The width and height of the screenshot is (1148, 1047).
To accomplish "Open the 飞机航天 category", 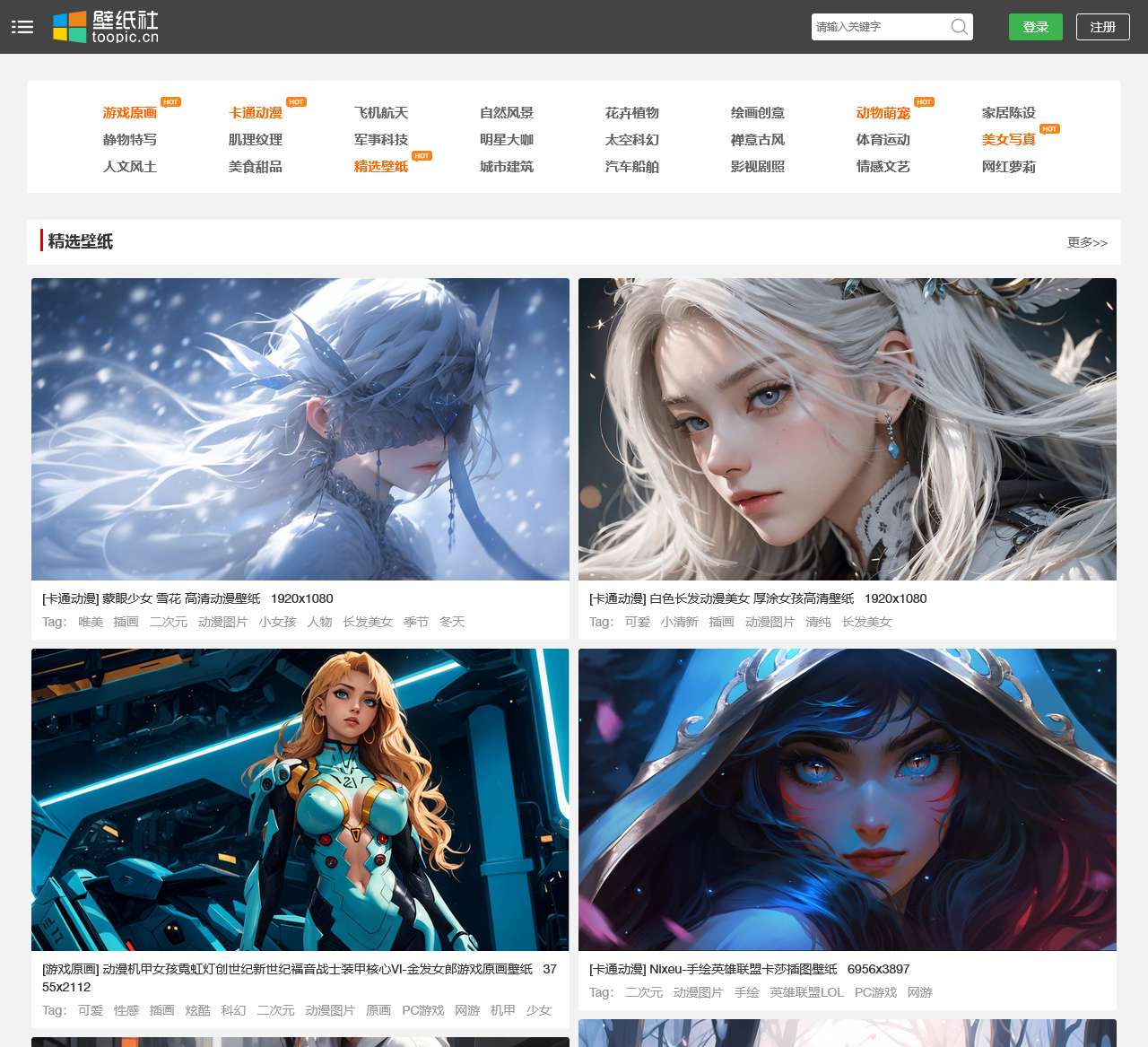I will coord(381,113).
